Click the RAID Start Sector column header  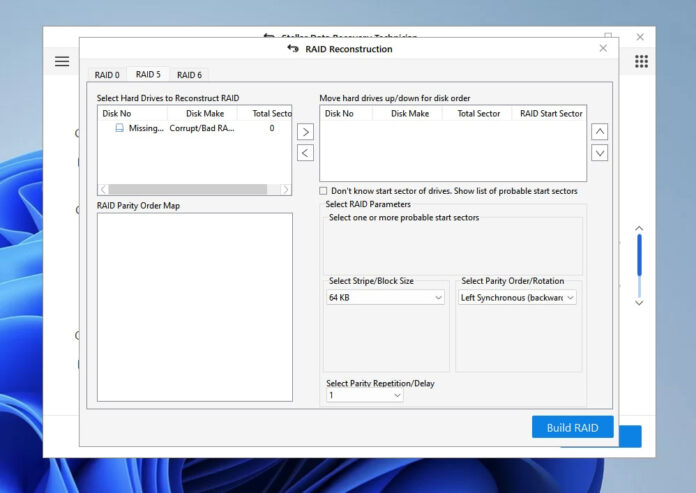pos(550,114)
